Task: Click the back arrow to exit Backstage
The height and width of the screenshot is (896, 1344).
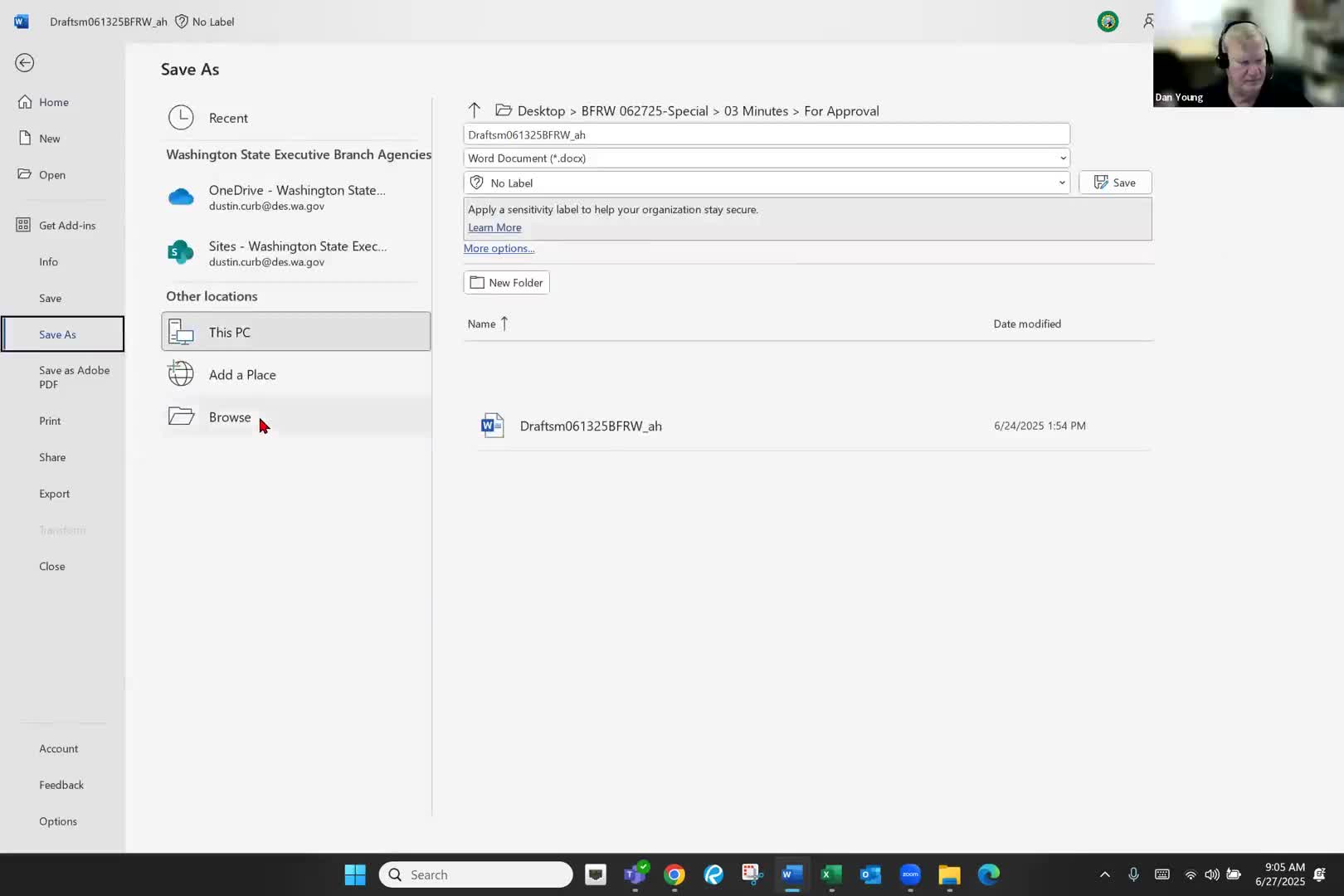Action: (25, 63)
